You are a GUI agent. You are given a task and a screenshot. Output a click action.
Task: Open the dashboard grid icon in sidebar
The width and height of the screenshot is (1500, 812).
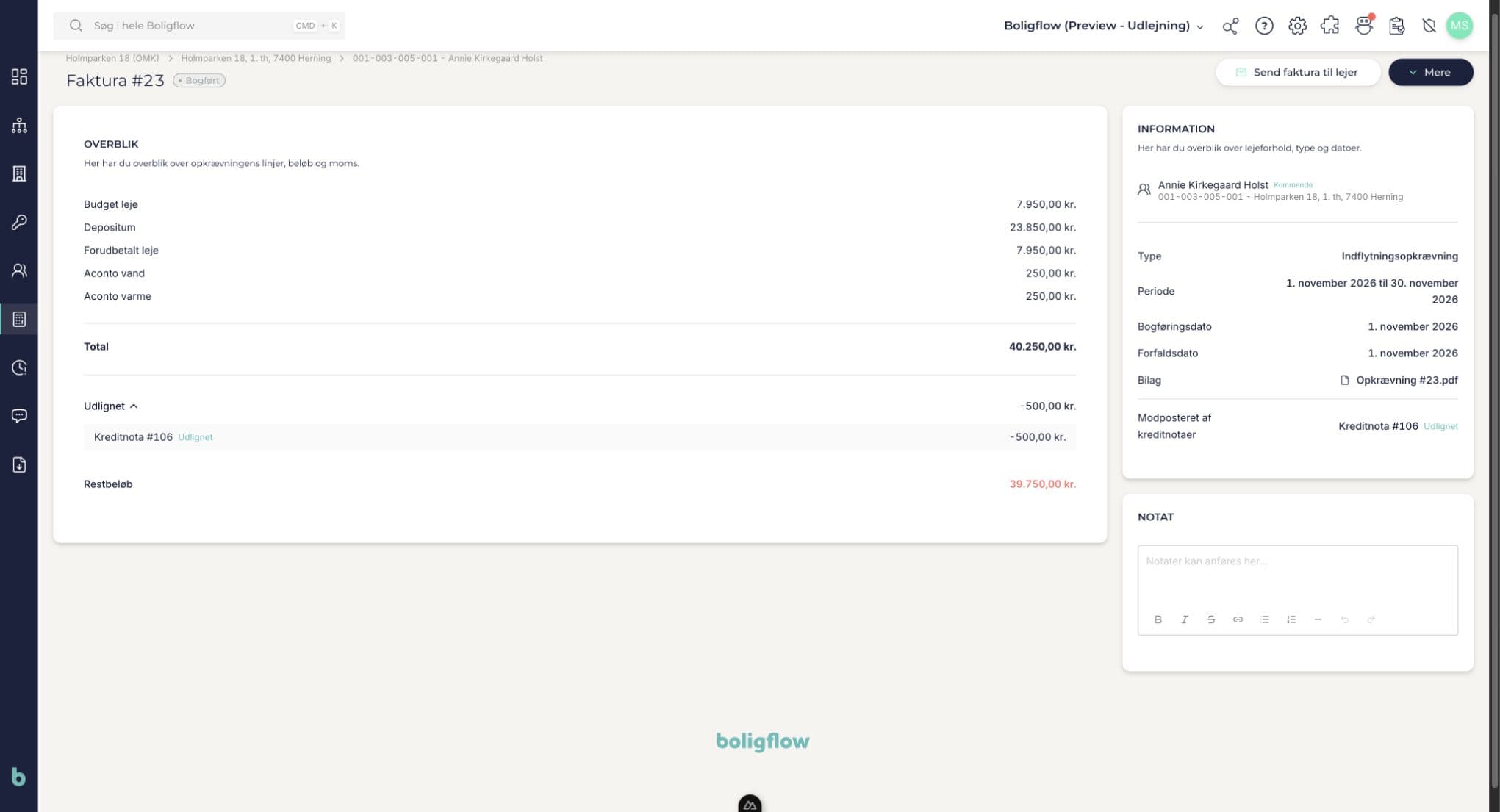[x=19, y=76]
